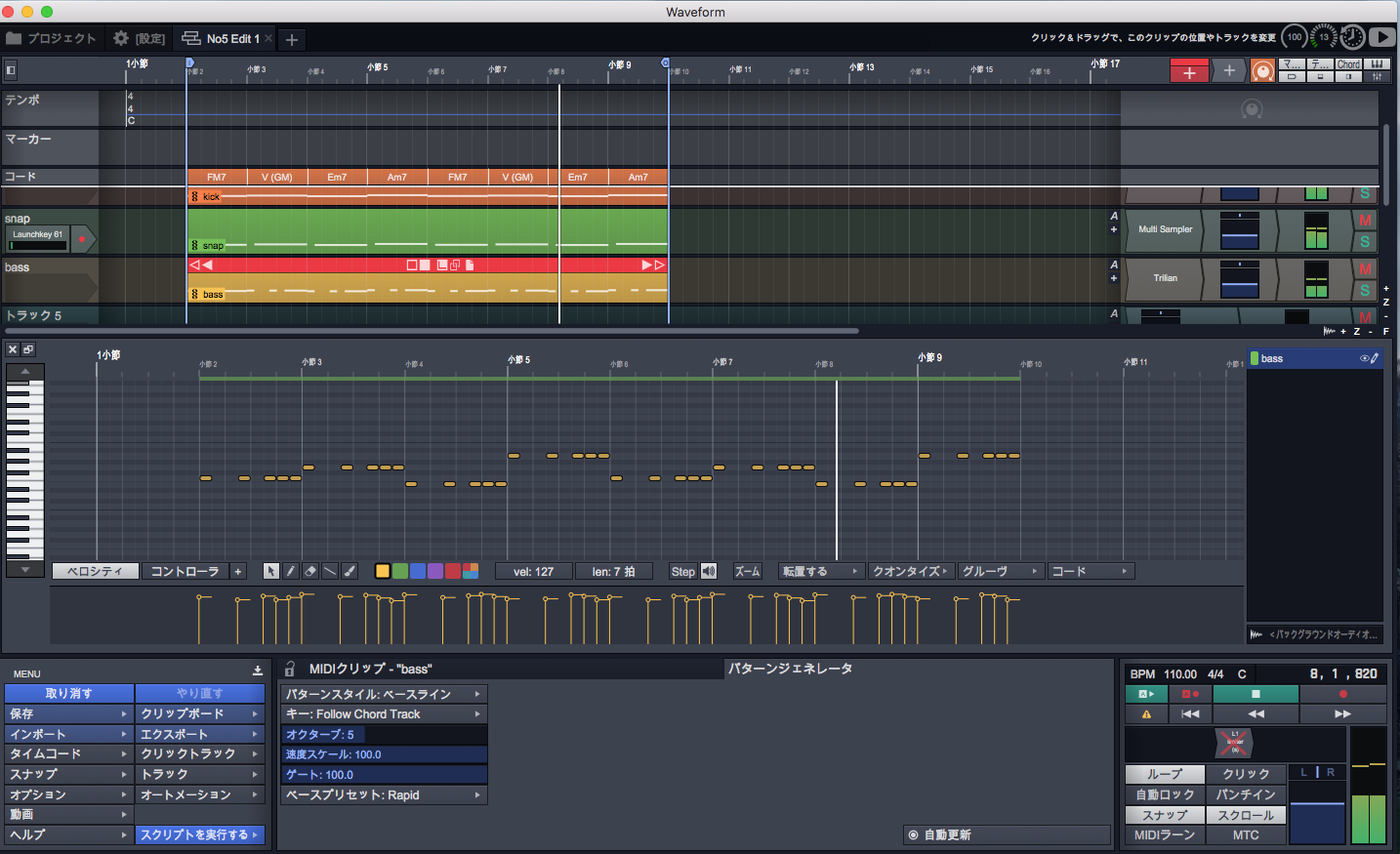Select the line tool in MIDI editor
Image resolution: width=1400 pixels, height=854 pixels.
(x=330, y=571)
